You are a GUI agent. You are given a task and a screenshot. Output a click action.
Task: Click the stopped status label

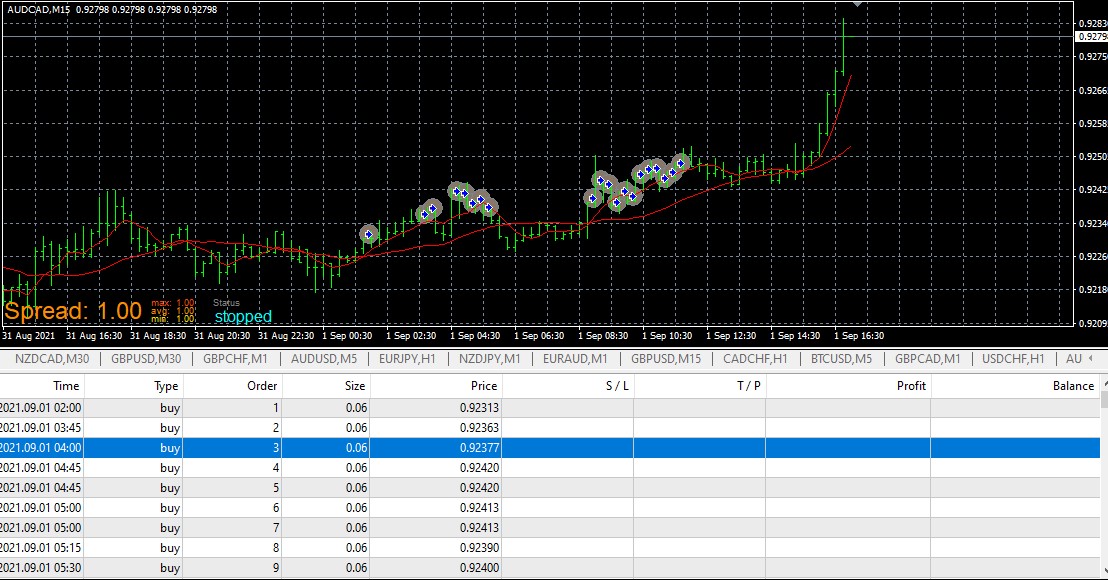click(243, 316)
